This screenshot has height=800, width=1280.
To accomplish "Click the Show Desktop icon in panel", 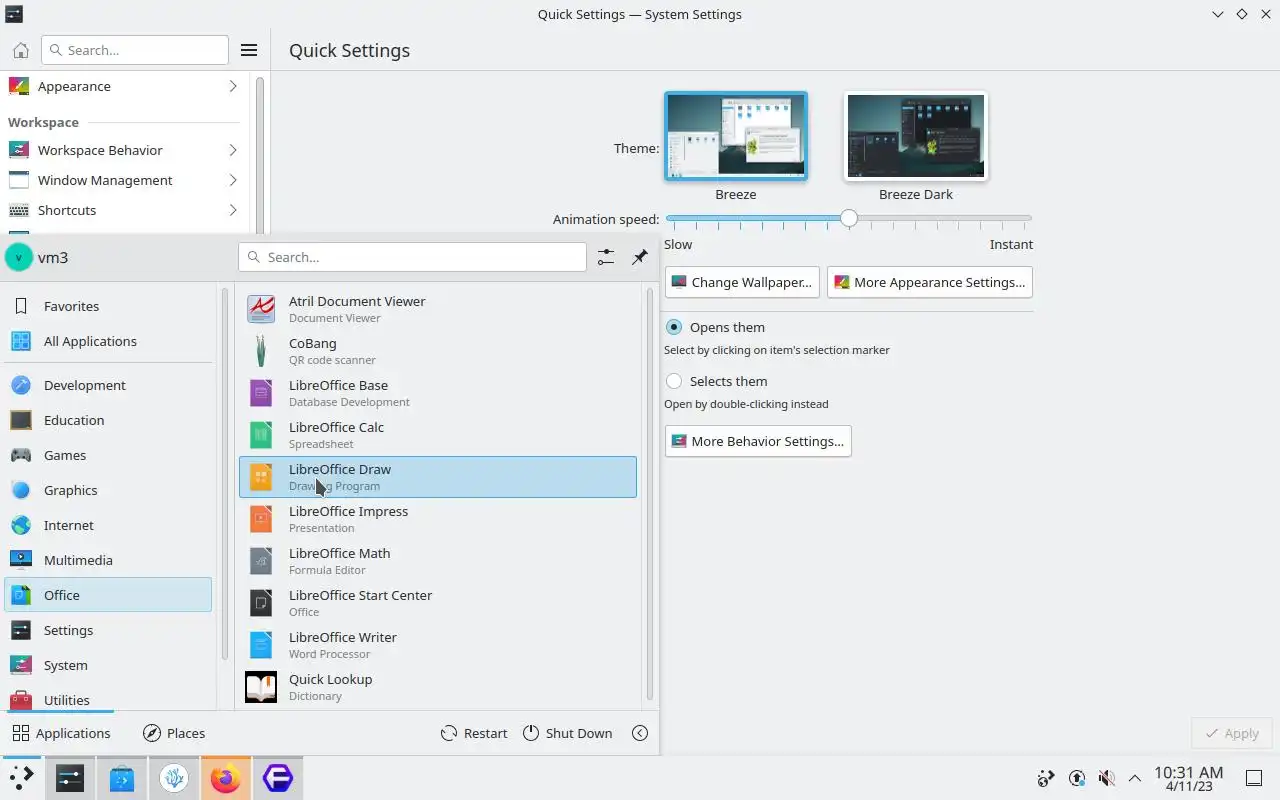I will coord(1254,778).
